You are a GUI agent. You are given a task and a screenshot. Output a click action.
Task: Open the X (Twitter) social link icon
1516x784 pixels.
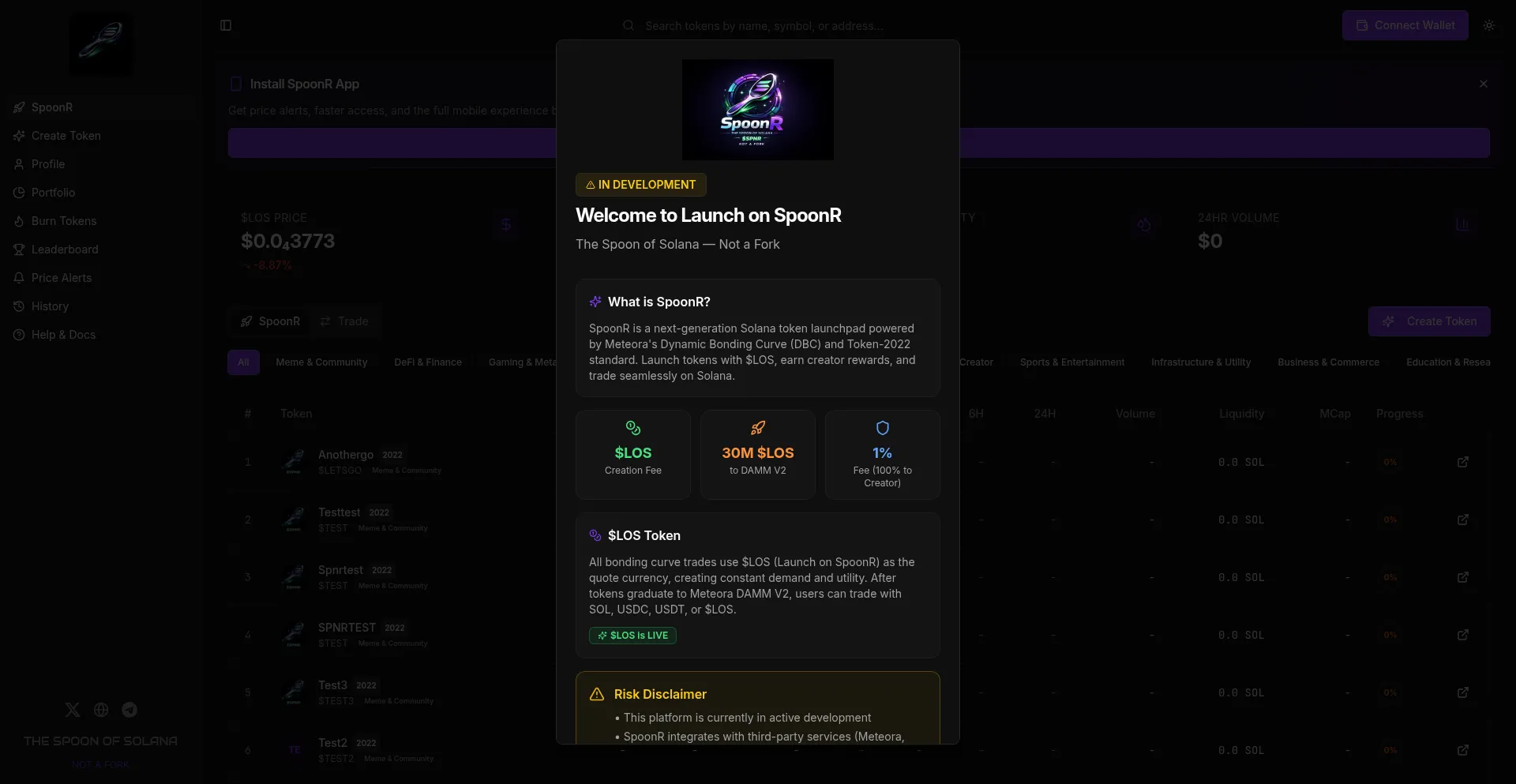[73, 710]
